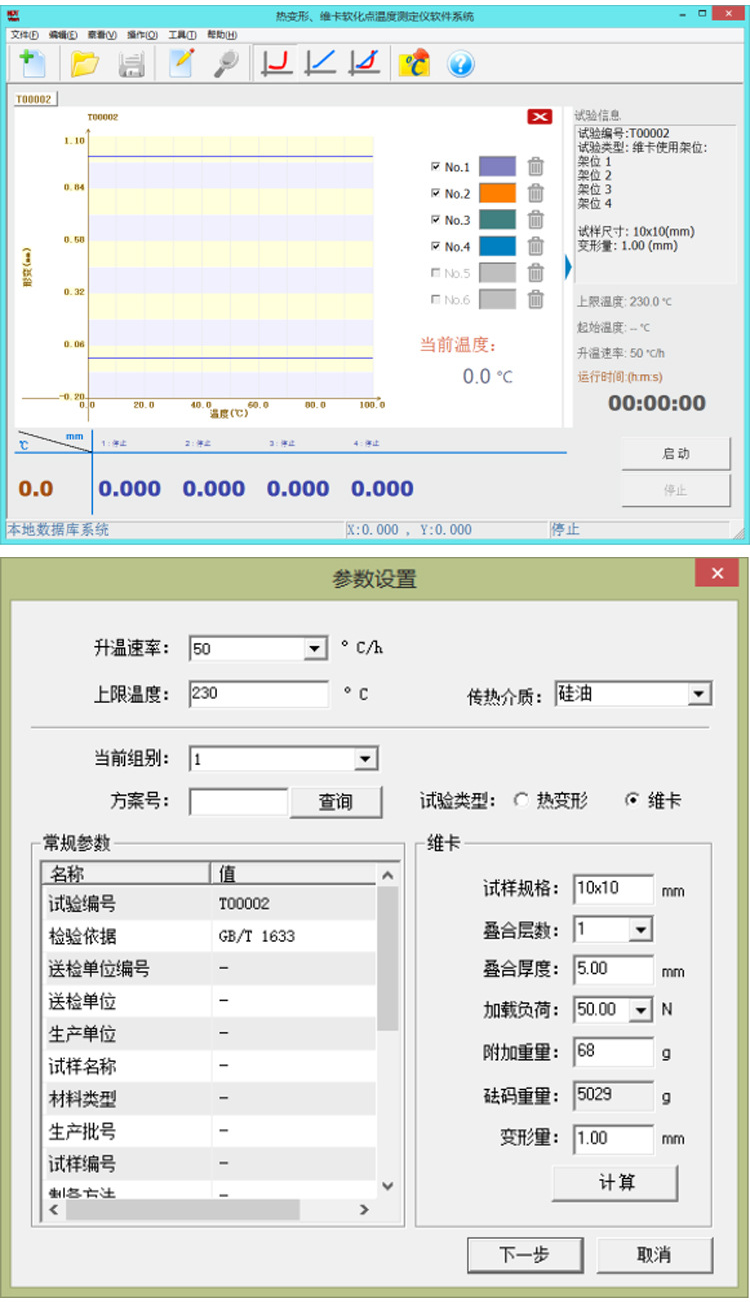750x1312 pixels.
Task: Open the 文件(F) menu
Action: point(25,35)
